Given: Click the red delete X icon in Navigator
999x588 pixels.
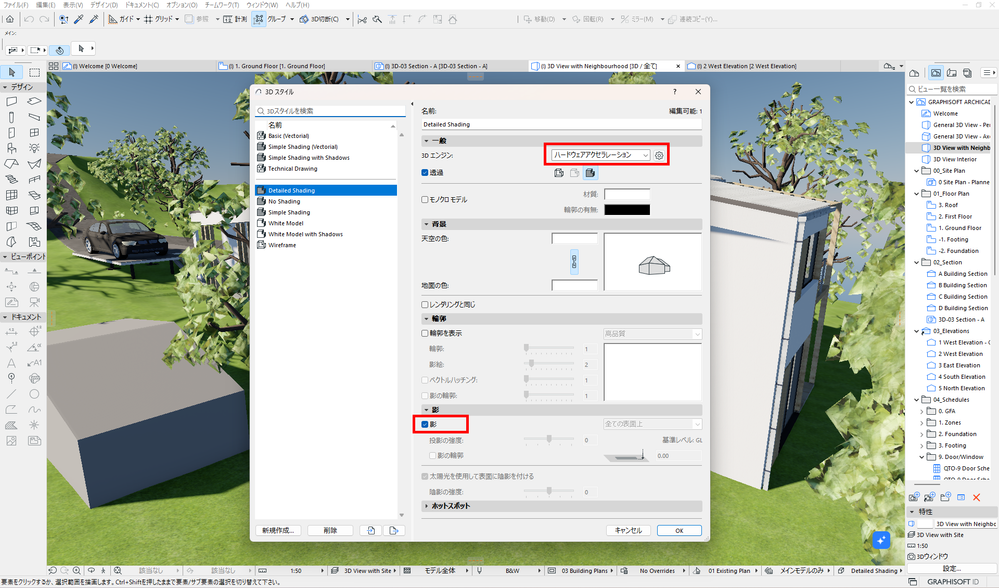Looking at the screenshot, I should (976, 497).
